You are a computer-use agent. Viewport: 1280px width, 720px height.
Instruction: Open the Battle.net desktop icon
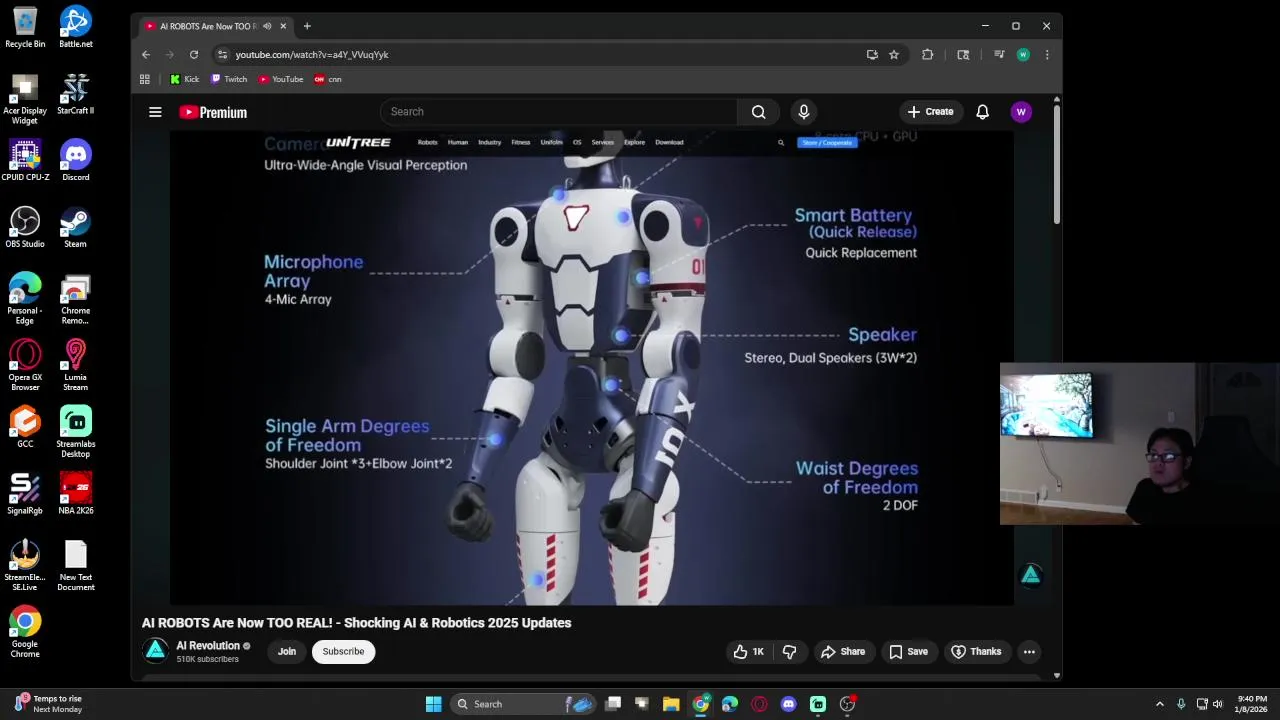click(x=75, y=27)
